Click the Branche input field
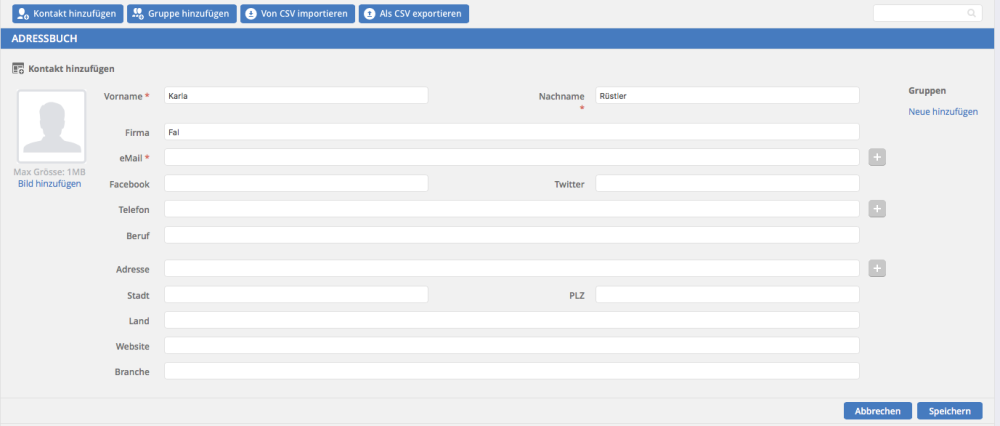The height and width of the screenshot is (426, 1000). 512,371
